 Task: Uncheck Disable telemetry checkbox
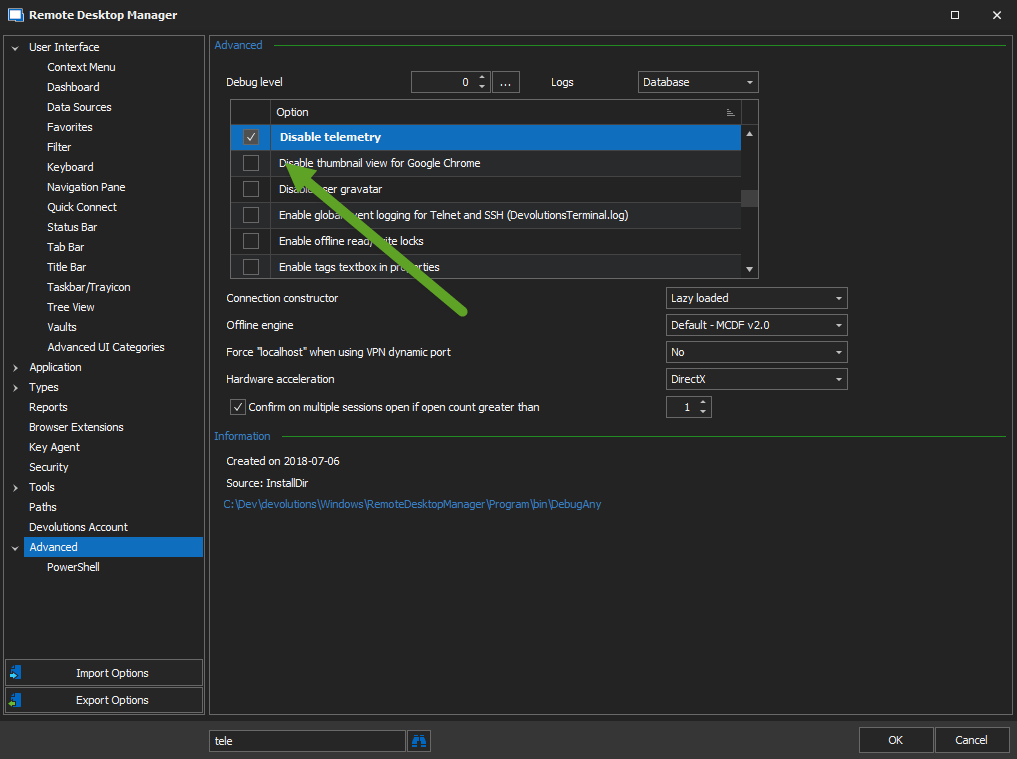pyautogui.click(x=251, y=137)
